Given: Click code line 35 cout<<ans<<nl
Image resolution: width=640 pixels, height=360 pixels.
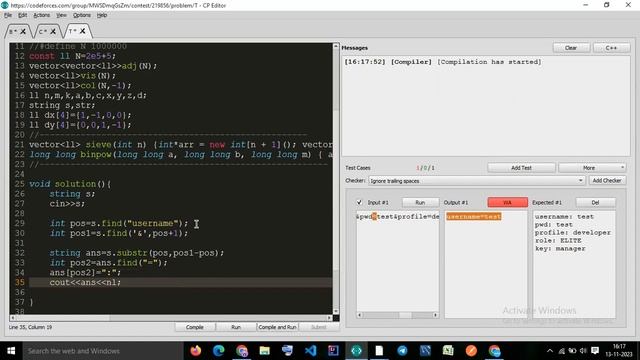Looking at the screenshot, I should [85, 282].
